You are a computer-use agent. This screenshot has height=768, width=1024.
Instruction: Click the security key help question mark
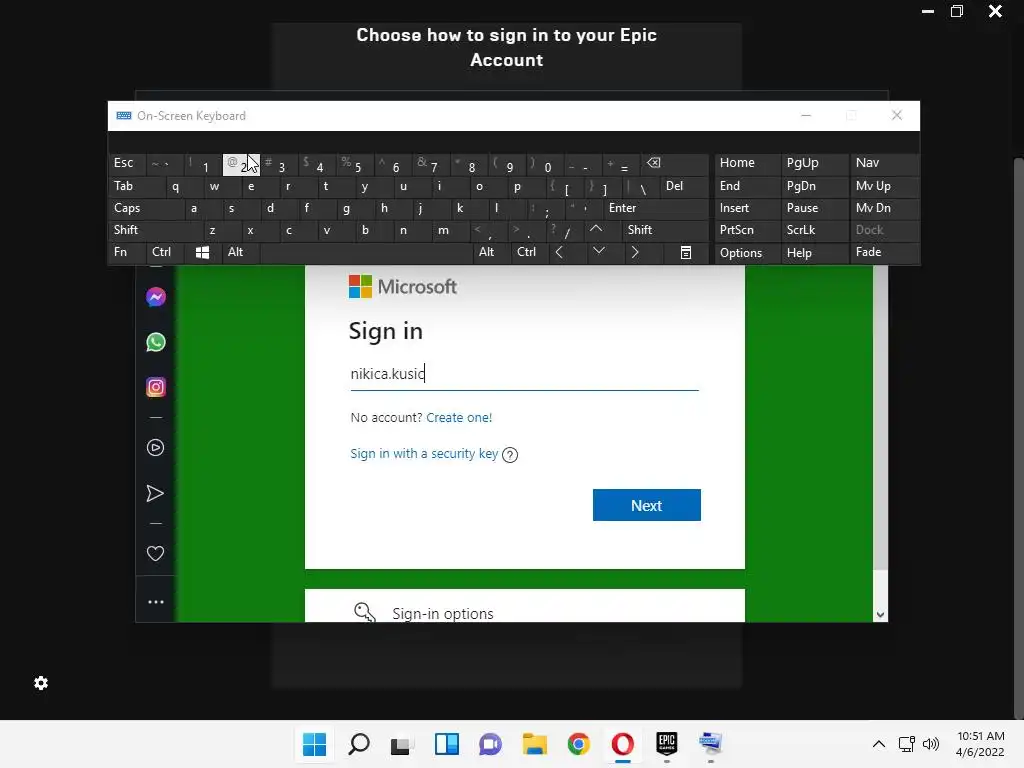pyautogui.click(x=510, y=455)
